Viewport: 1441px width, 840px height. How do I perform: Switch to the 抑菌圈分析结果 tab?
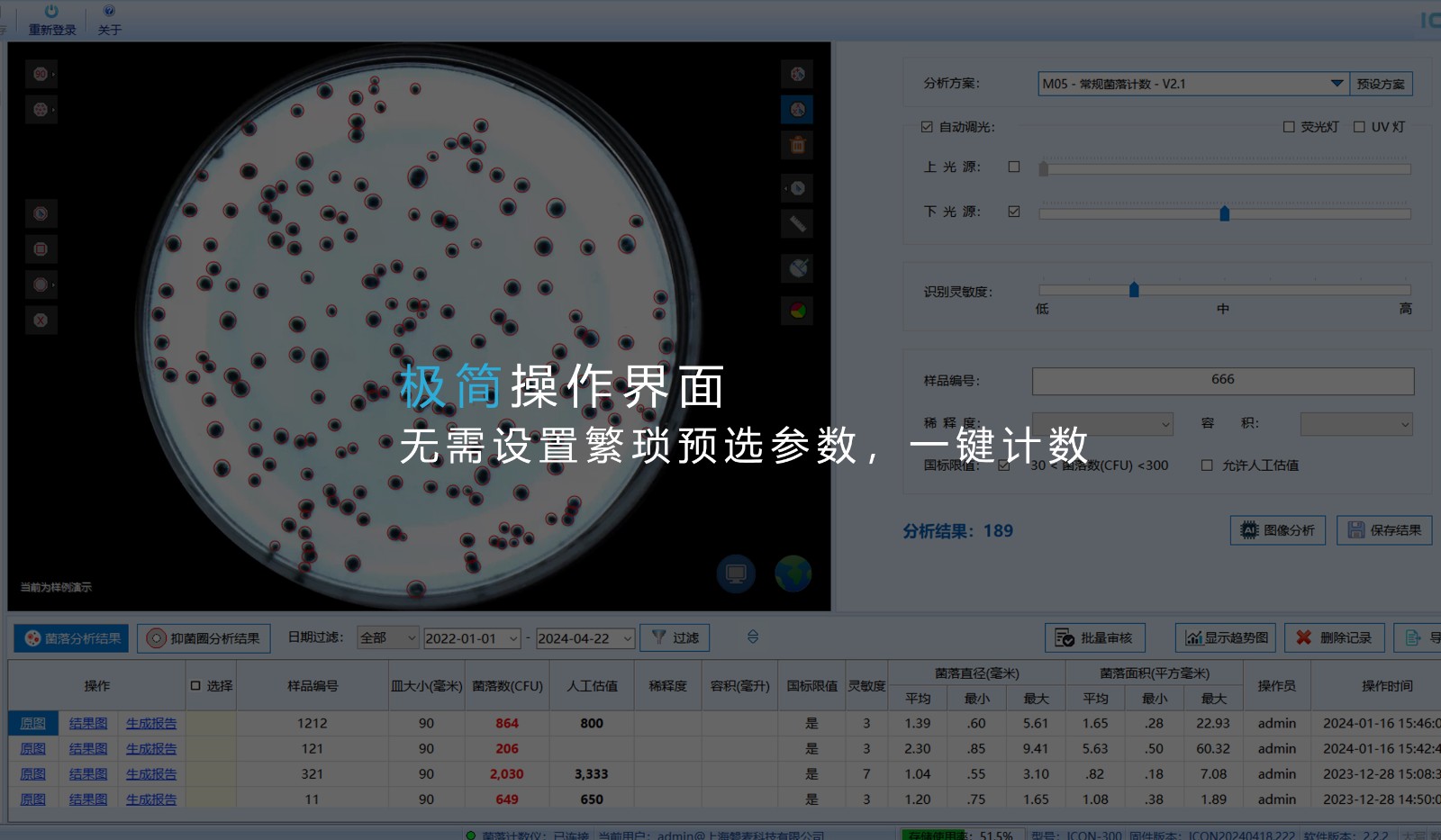[204, 638]
